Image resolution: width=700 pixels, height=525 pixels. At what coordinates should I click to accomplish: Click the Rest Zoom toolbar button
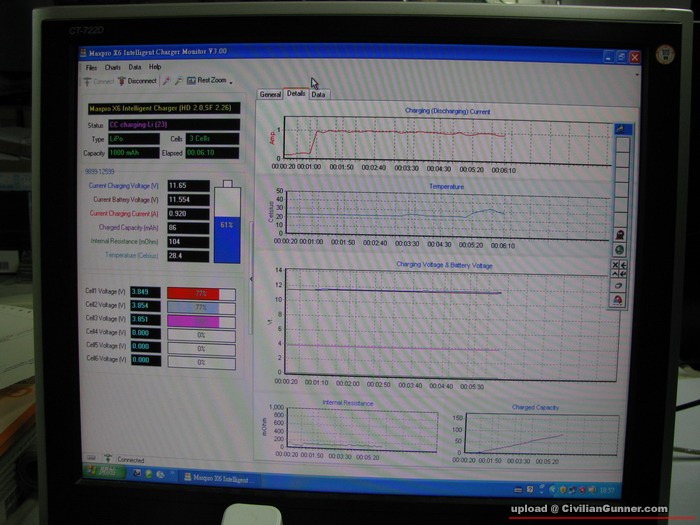[209, 80]
